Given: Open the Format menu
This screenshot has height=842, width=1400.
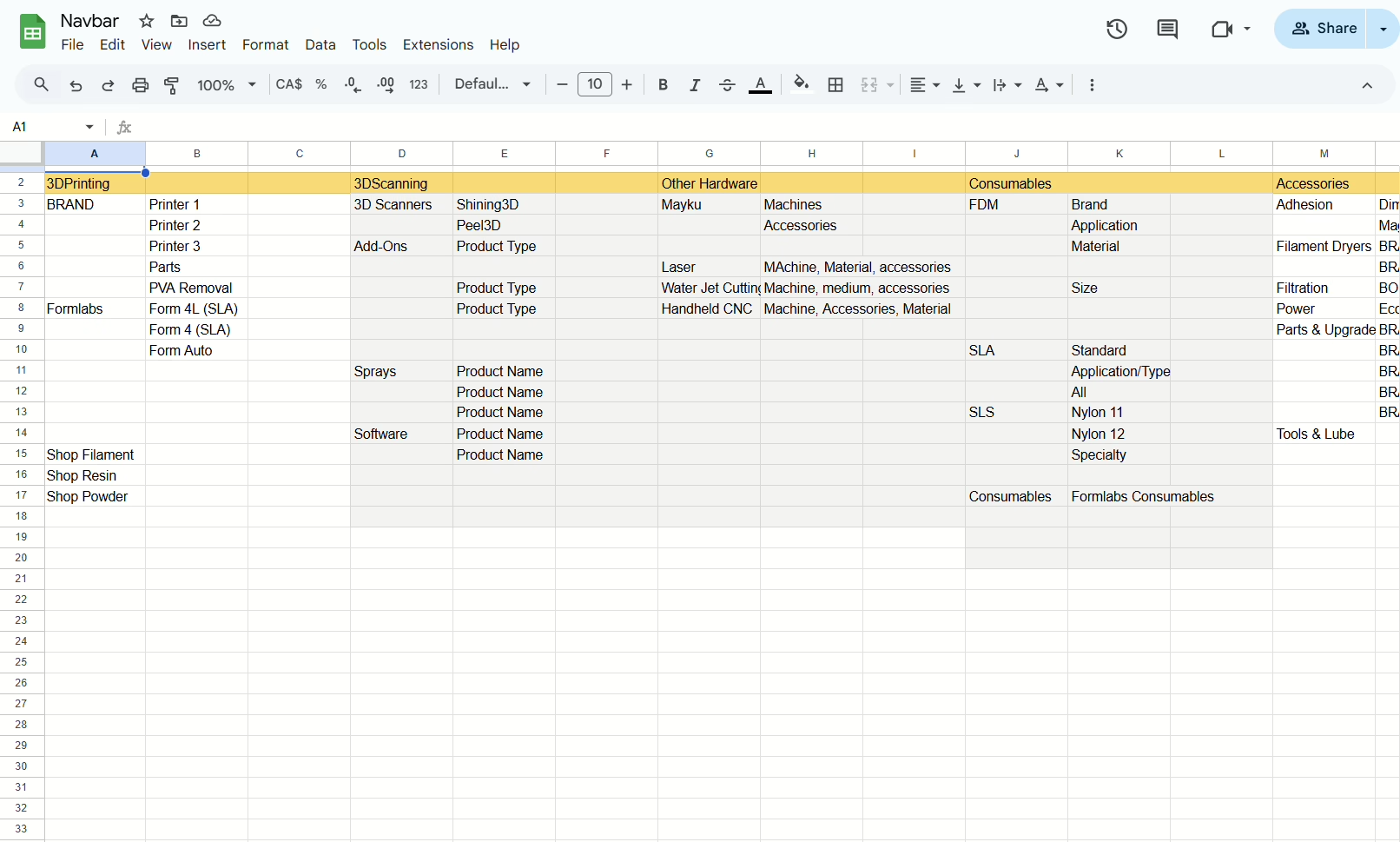Looking at the screenshot, I should [x=265, y=44].
